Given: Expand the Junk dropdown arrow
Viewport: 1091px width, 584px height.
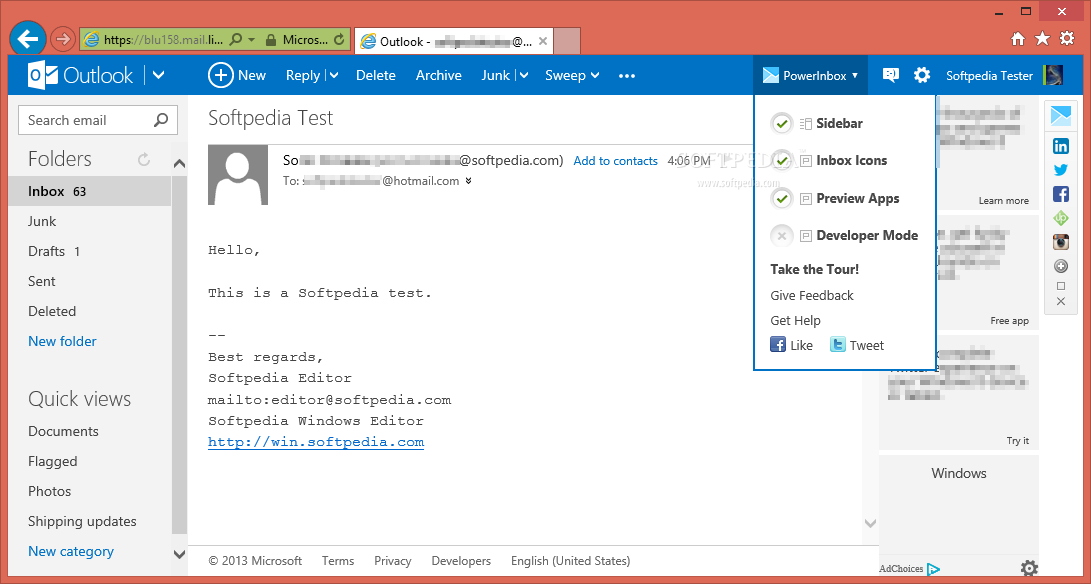Looking at the screenshot, I should point(523,75).
